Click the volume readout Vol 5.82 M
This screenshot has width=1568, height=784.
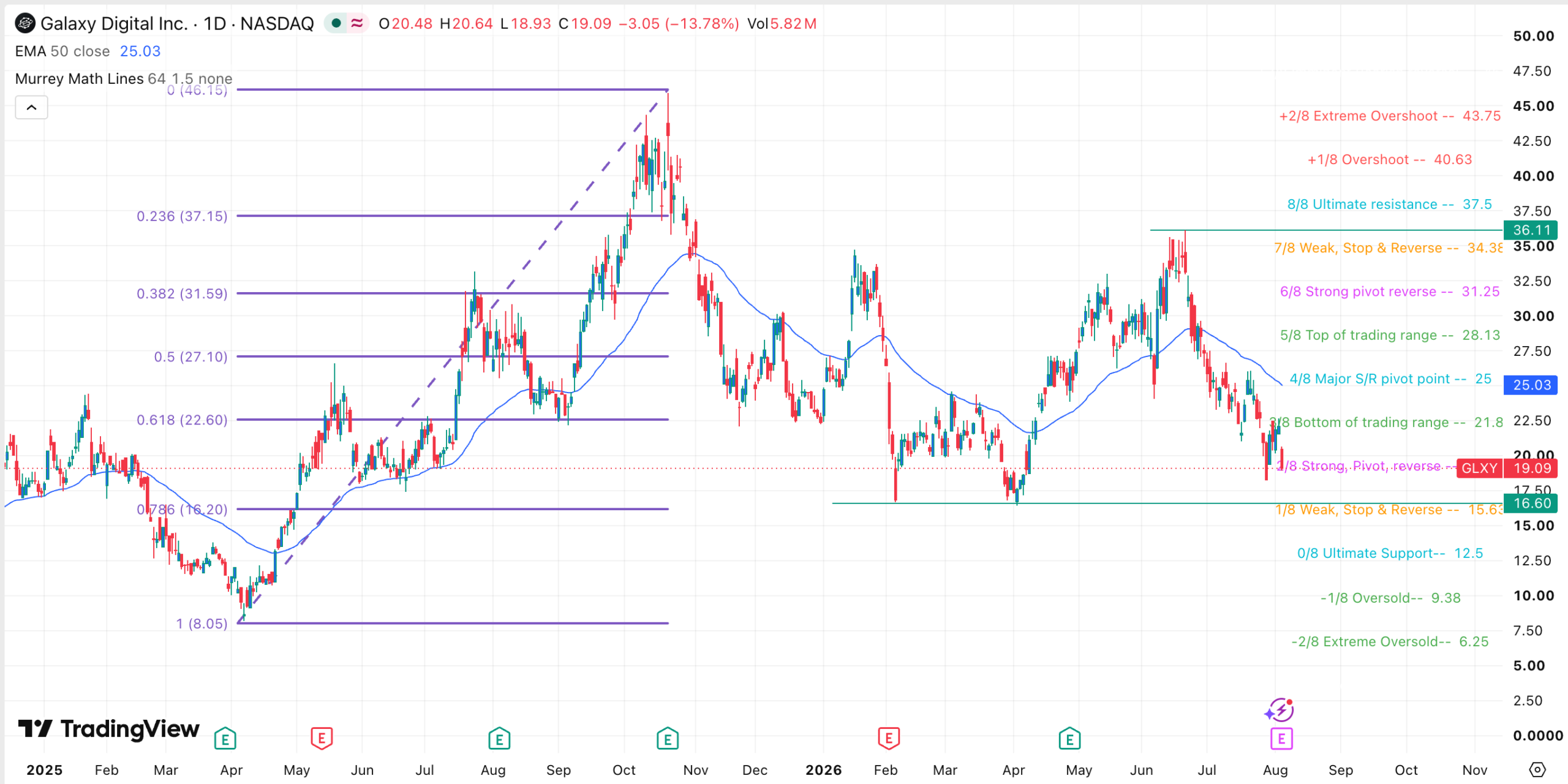[782, 24]
